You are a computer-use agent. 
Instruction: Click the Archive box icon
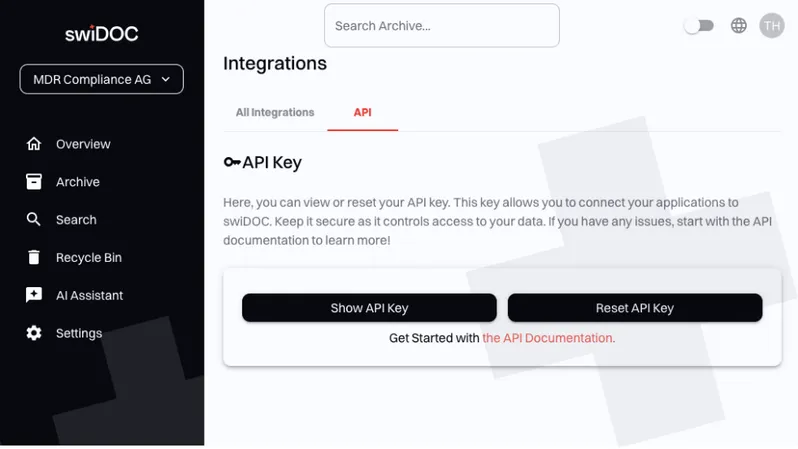(x=34, y=182)
